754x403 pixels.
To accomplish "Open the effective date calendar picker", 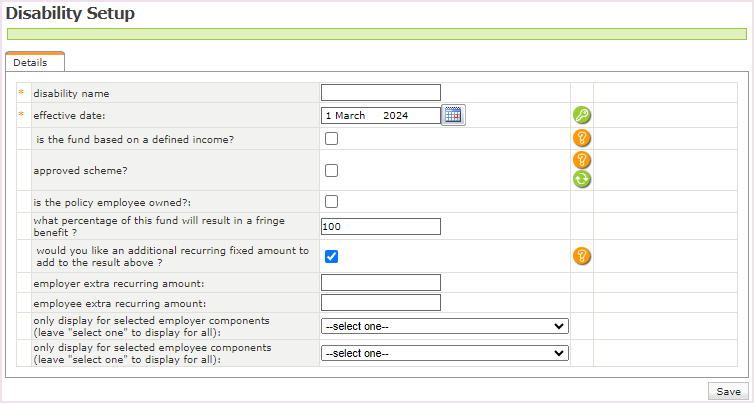I will [x=453, y=115].
